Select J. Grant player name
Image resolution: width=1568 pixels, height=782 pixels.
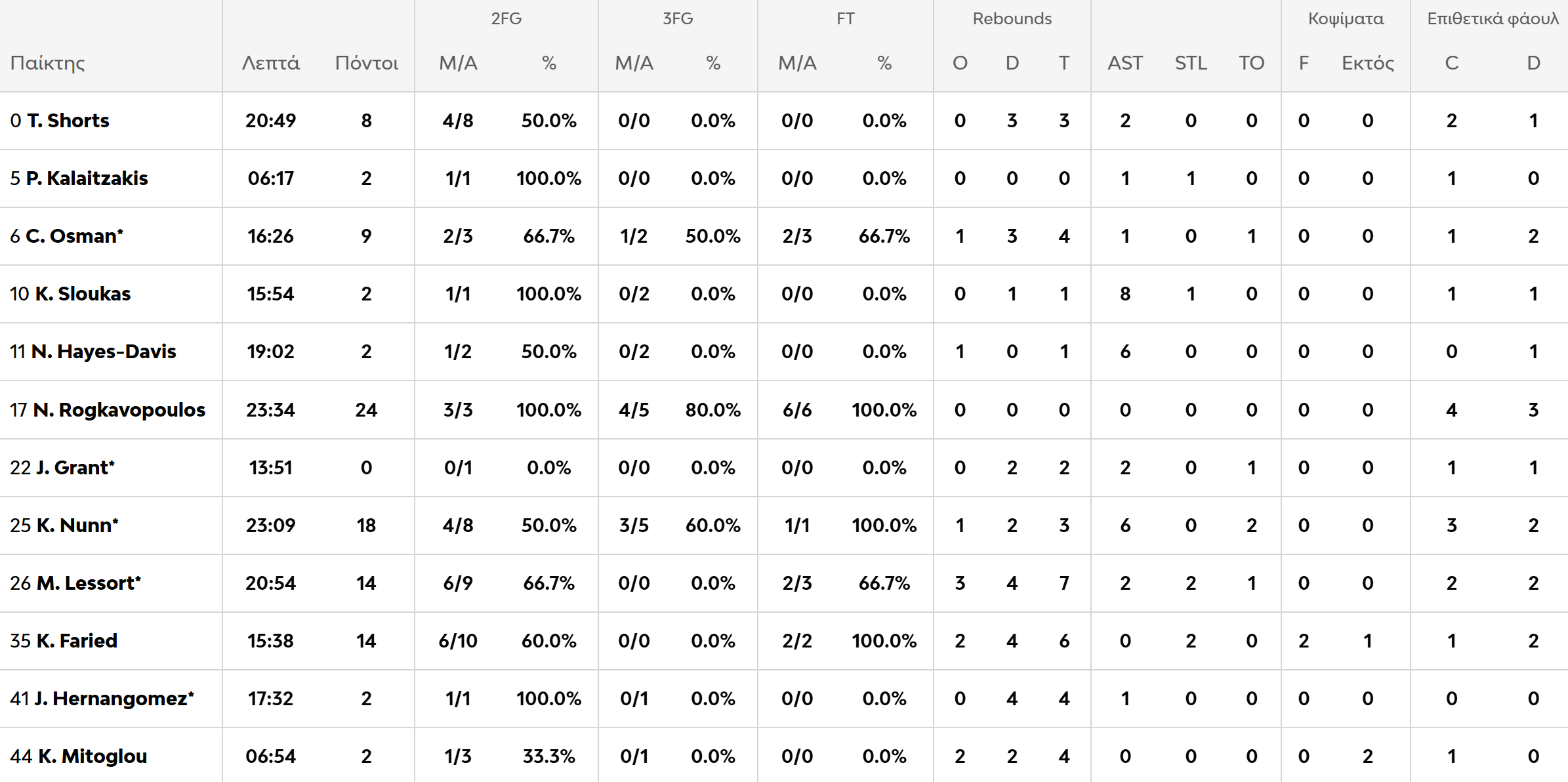tap(75, 468)
